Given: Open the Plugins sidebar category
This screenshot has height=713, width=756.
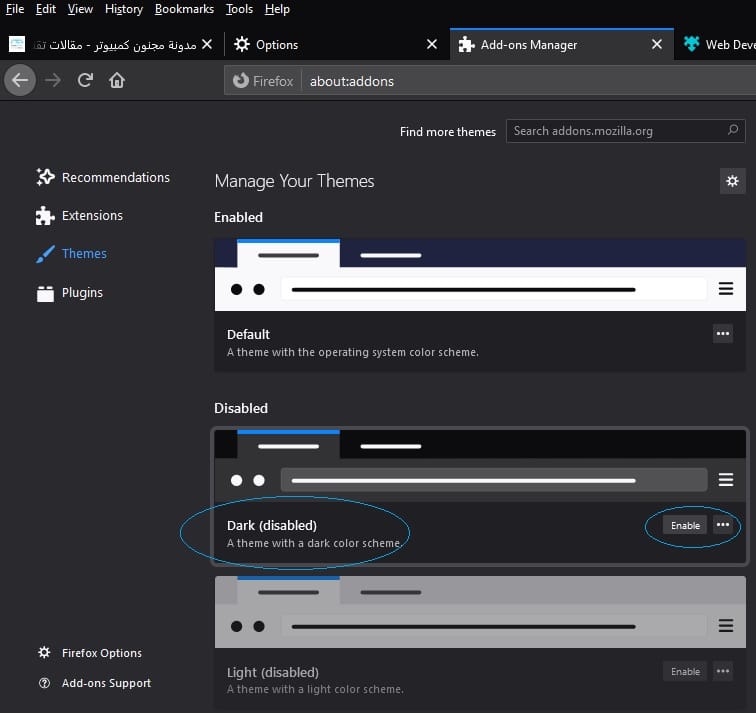Looking at the screenshot, I should (x=69, y=293).
